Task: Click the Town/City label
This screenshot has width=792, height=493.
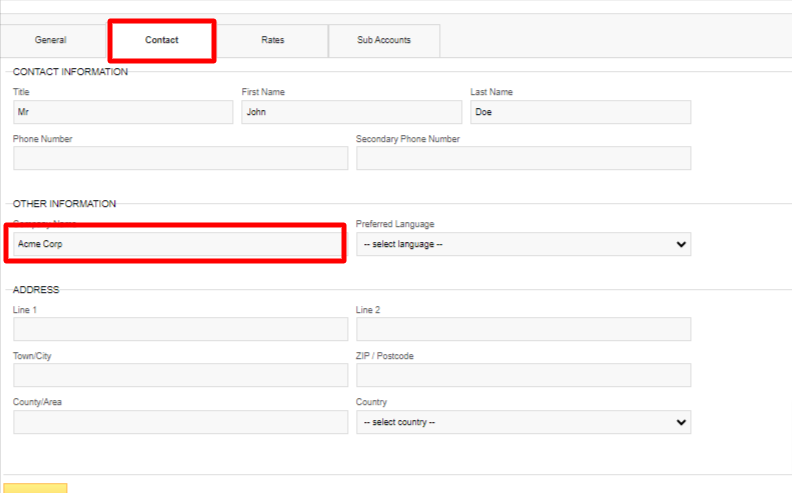Action: (32, 356)
